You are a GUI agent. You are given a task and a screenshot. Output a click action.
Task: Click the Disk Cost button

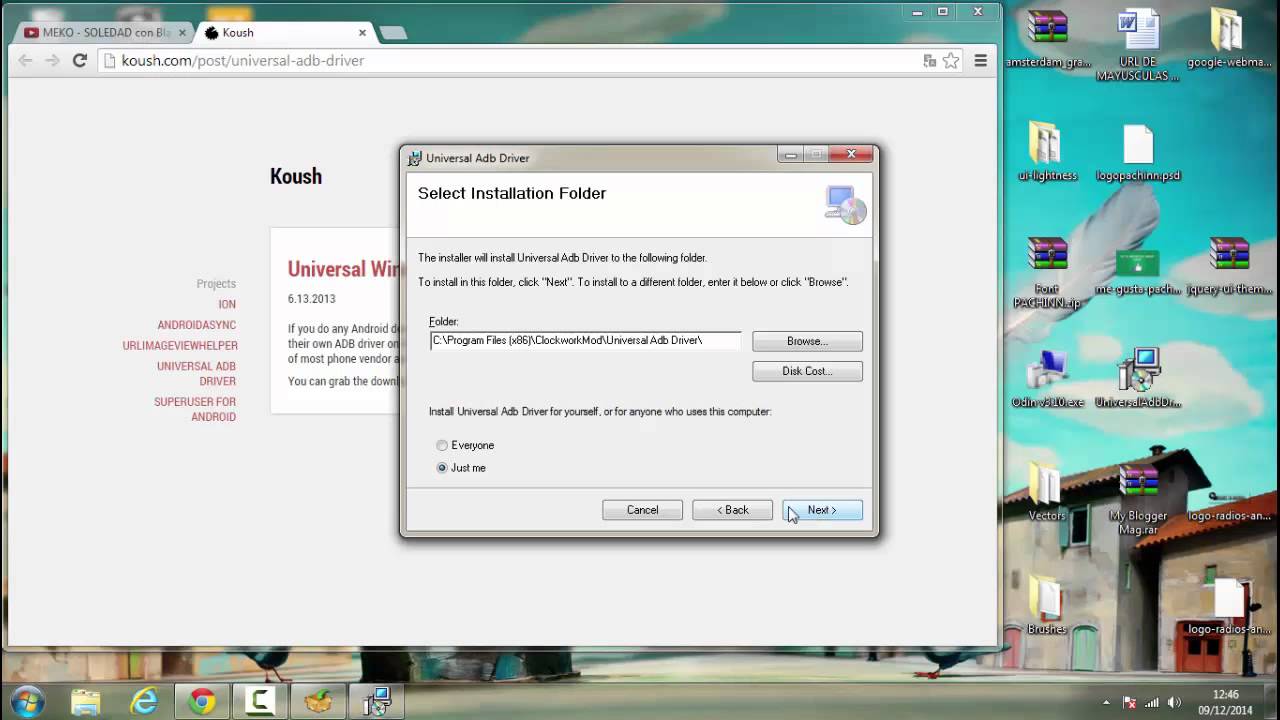[x=807, y=371]
